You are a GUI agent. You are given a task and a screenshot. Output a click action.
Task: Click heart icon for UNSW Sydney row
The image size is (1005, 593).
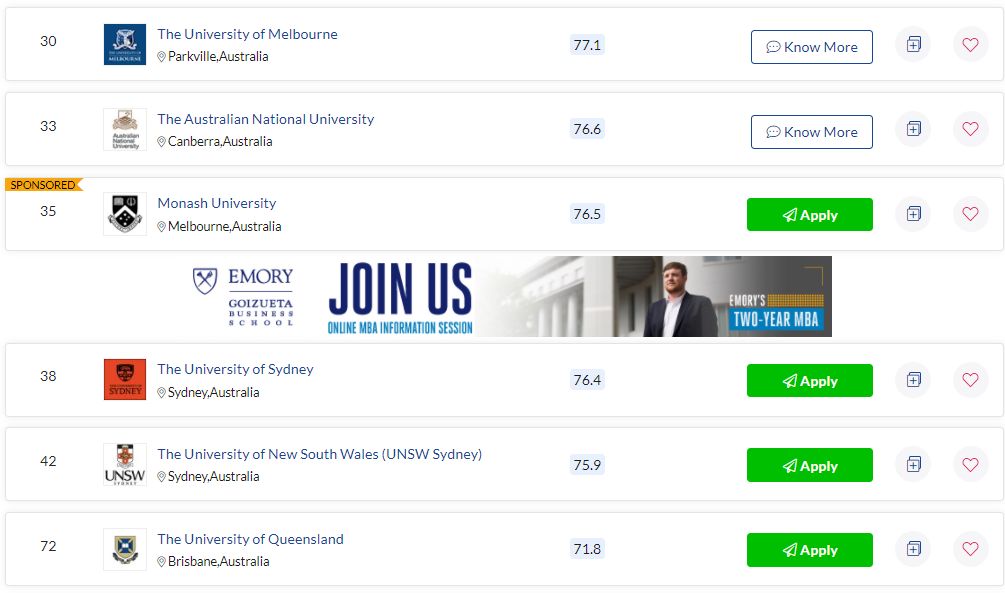click(970, 464)
